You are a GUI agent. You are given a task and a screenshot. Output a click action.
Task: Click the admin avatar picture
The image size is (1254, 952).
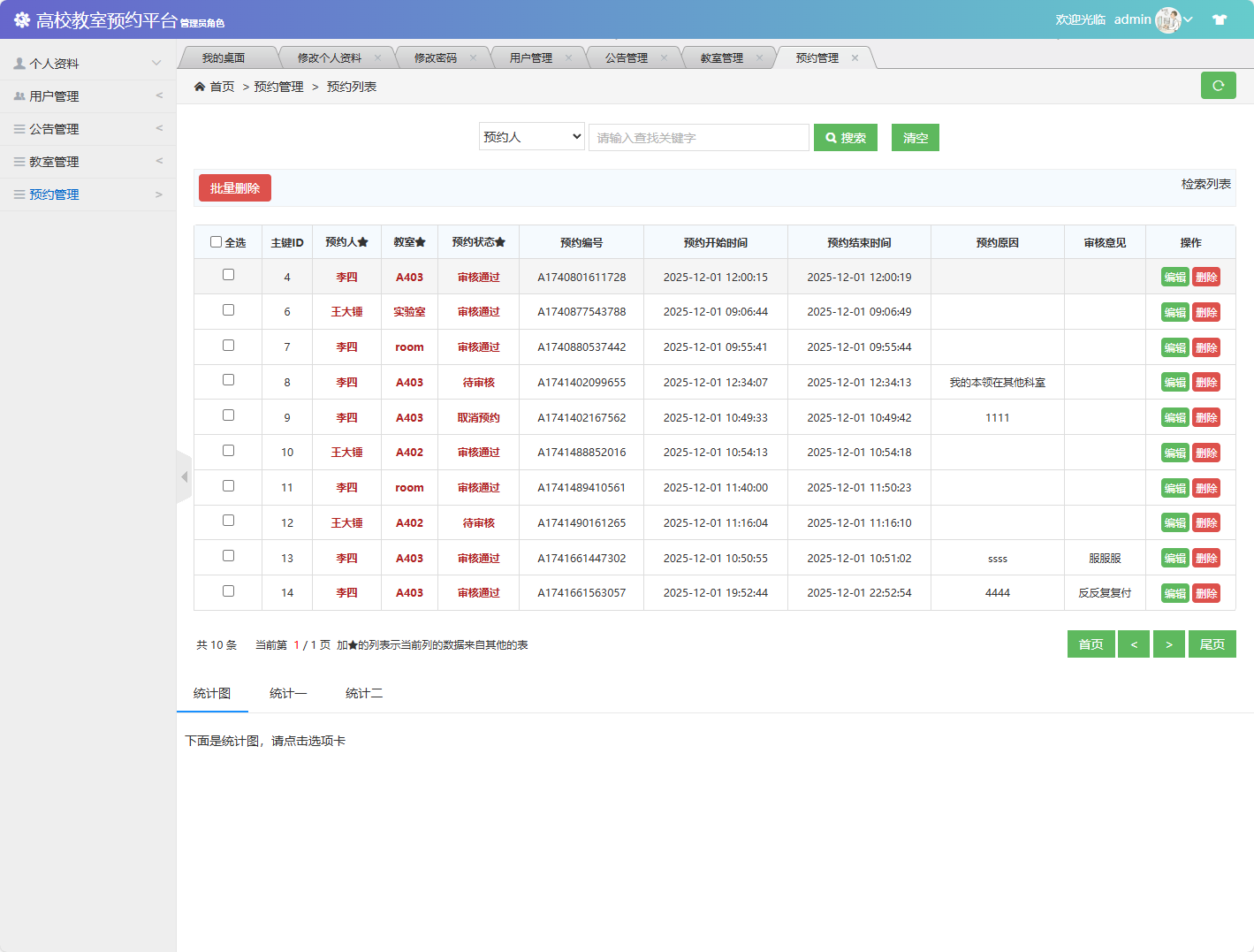pyautogui.click(x=1167, y=19)
